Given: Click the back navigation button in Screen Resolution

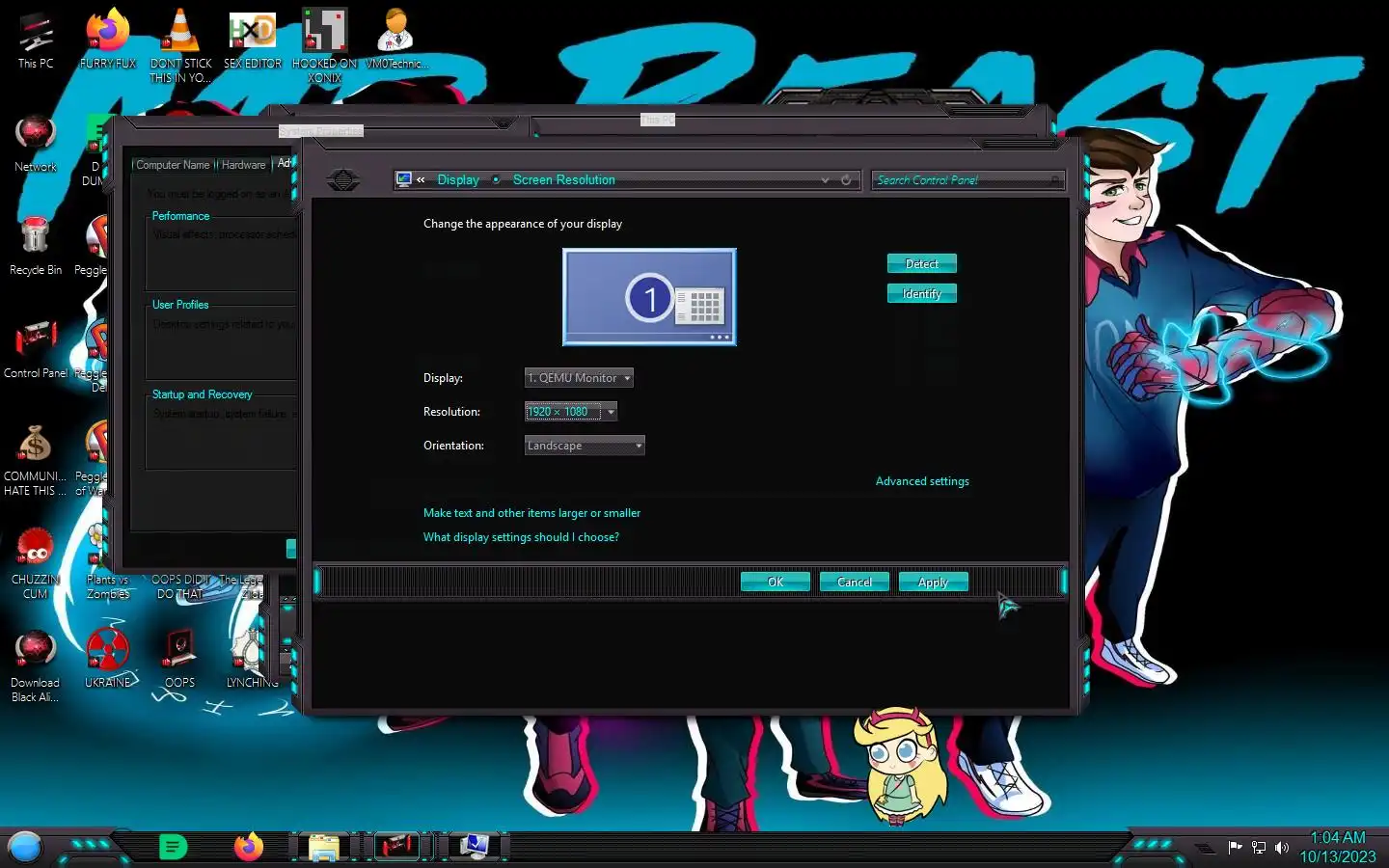Looking at the screenshot, I should point(343,180).
